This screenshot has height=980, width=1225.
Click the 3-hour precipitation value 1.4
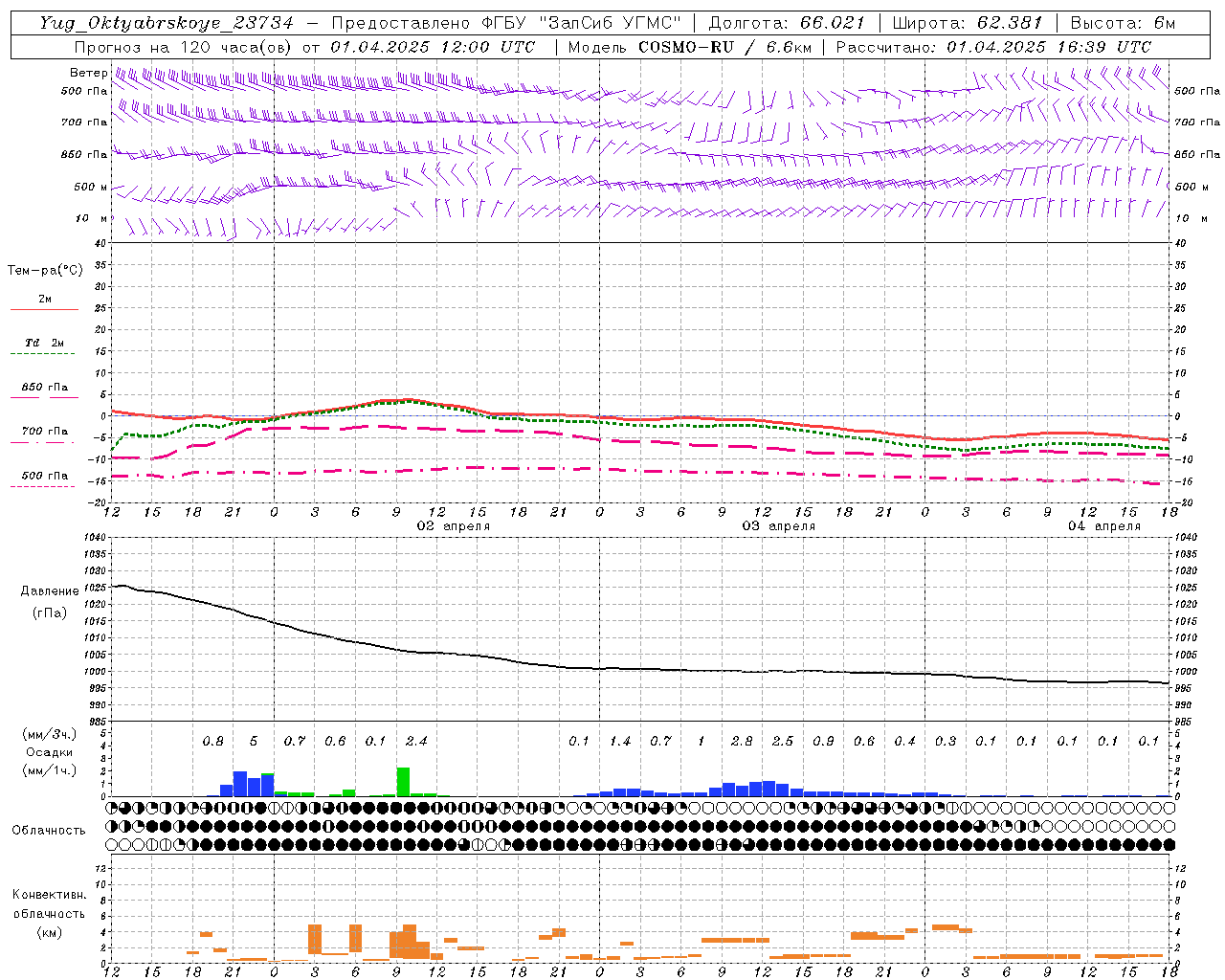point(620,742)
